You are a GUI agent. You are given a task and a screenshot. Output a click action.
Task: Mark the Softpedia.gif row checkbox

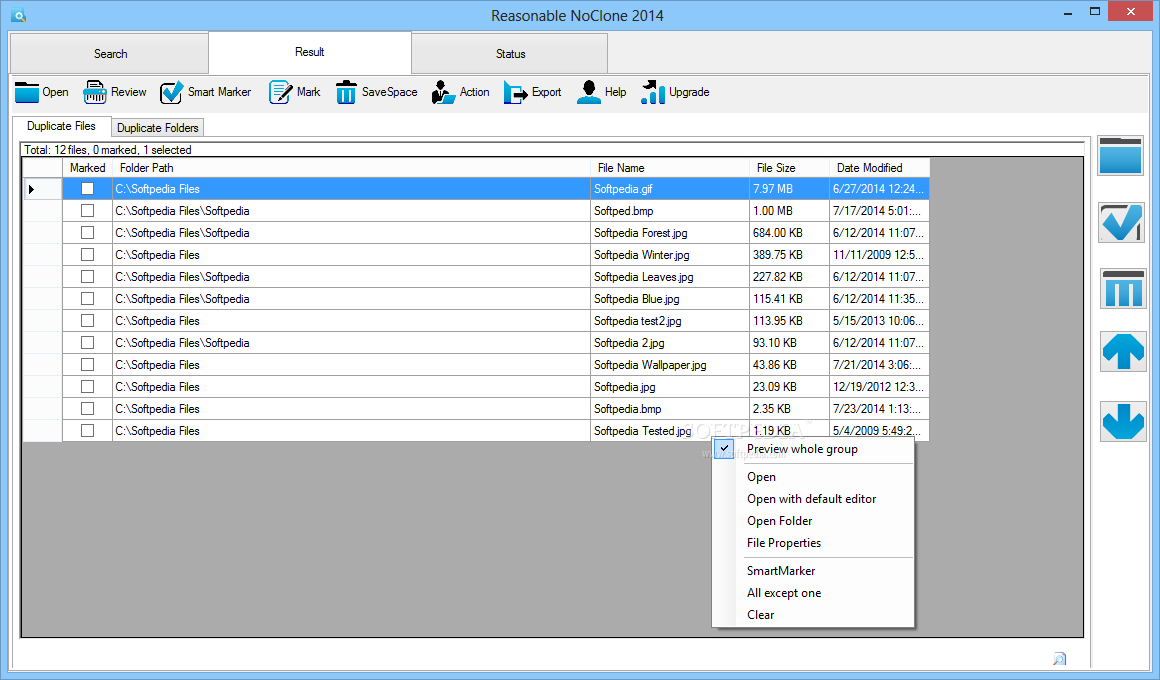pos(87,189)
